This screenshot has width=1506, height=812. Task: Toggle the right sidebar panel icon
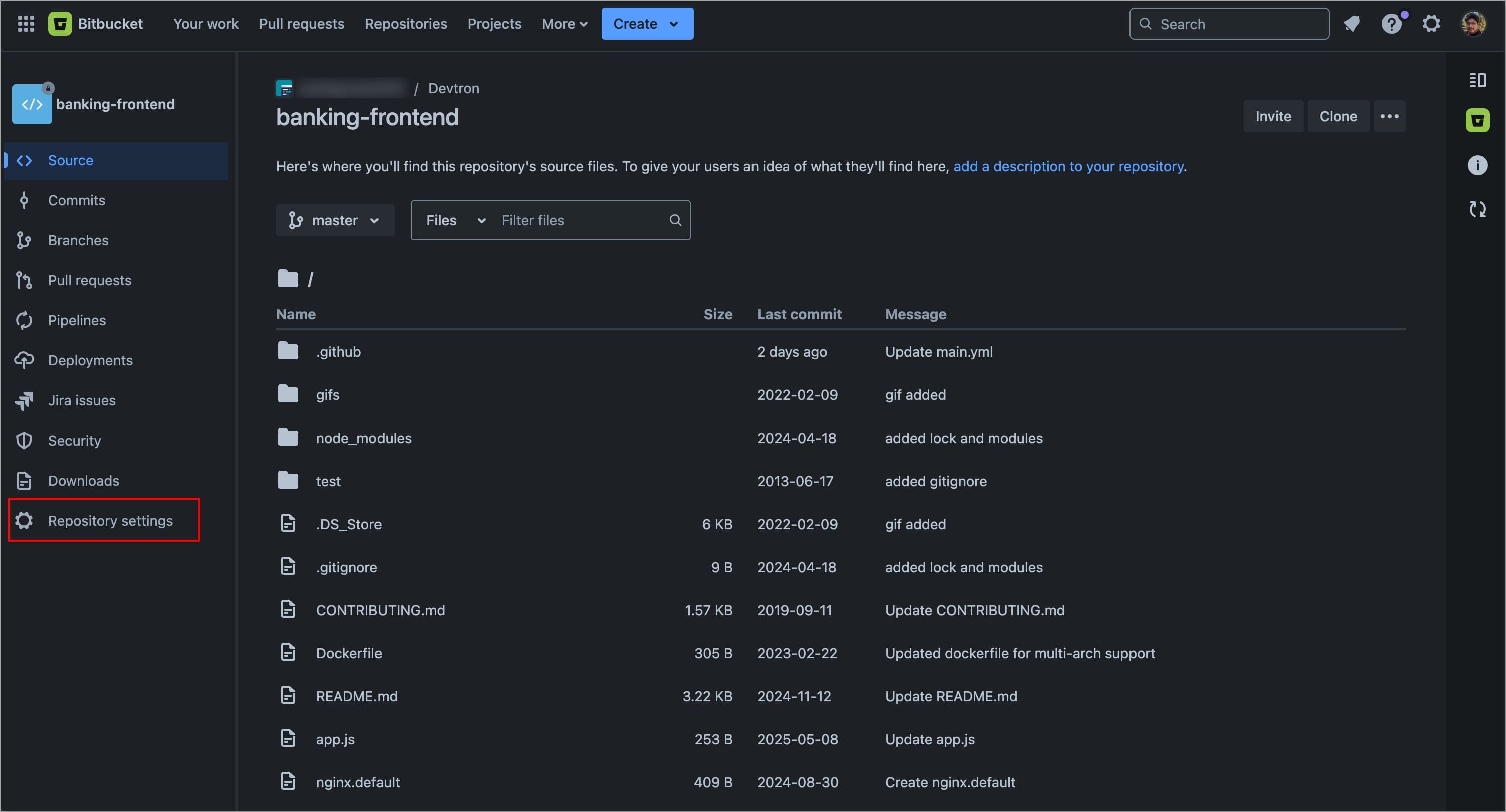coord(1477,80)
